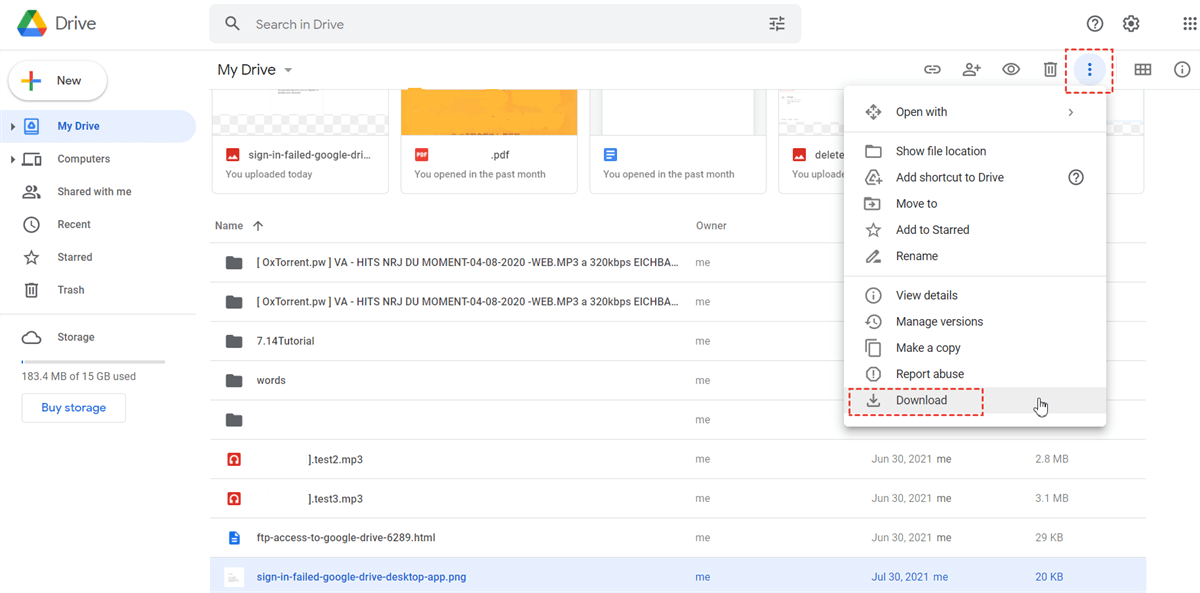
Task: Click the Remove trash can toolbar icon
Action: tap(1050, 70)
